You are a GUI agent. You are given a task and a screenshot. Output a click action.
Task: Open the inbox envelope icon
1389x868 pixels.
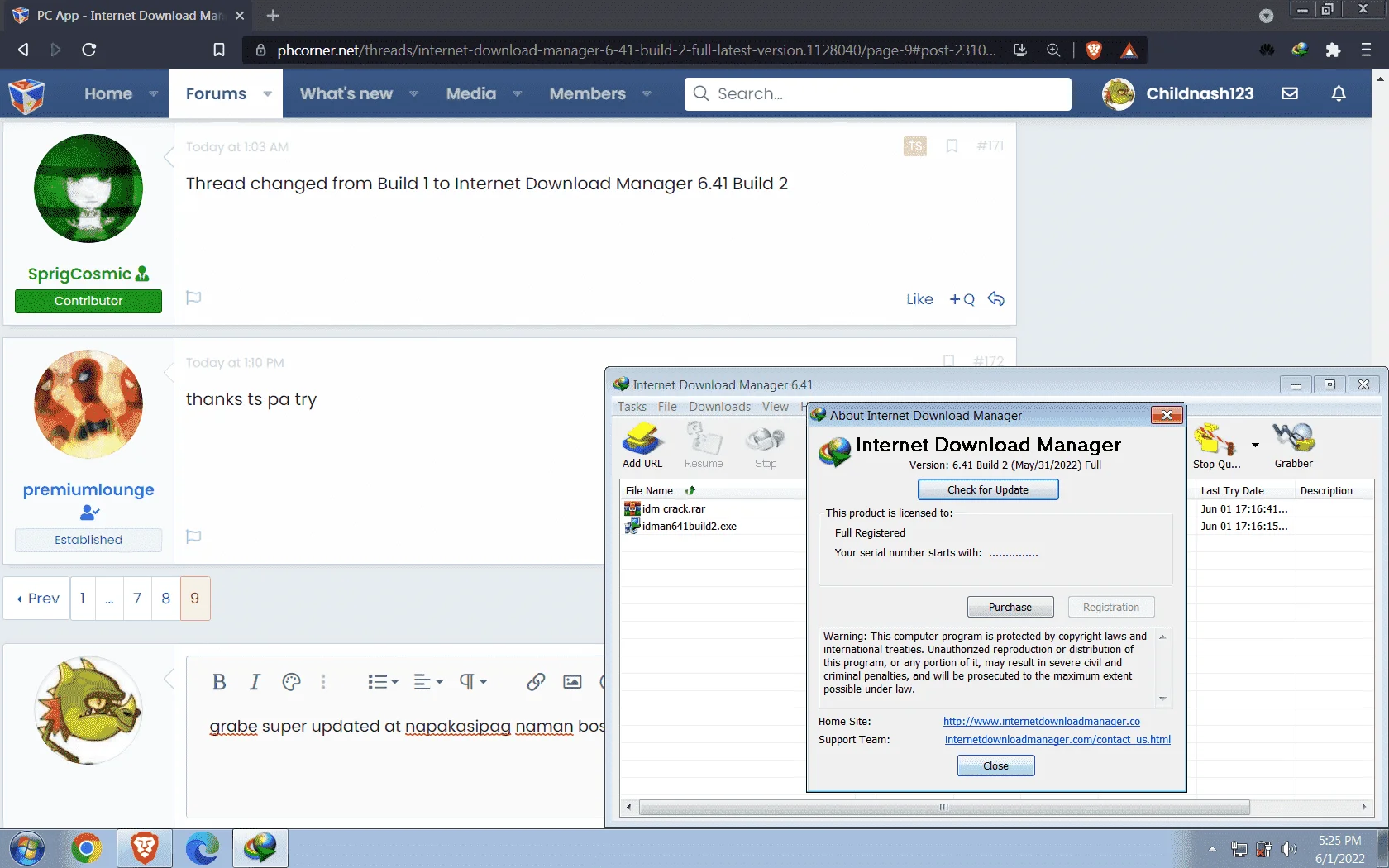1290,93
